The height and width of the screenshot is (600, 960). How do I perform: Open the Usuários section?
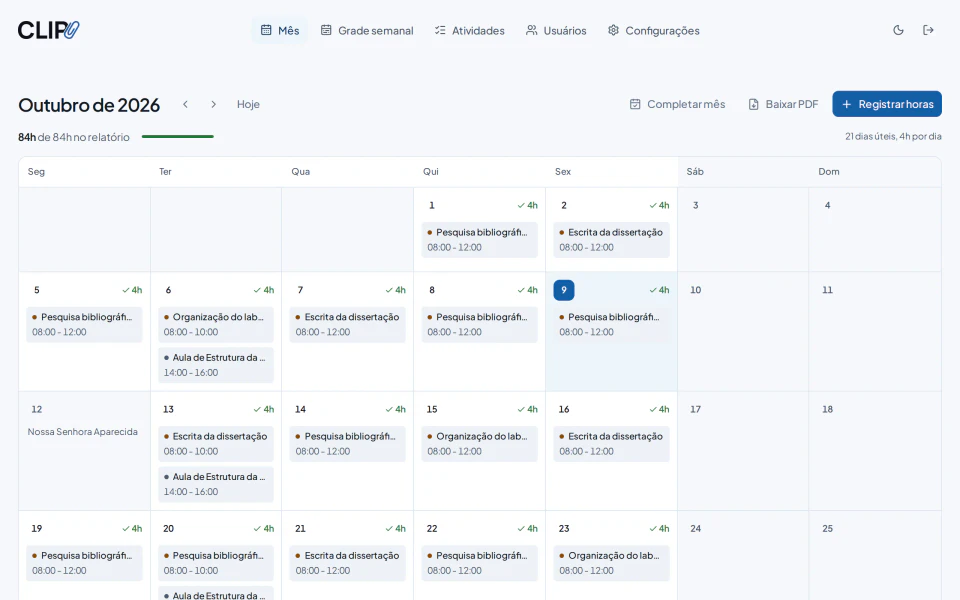pos(556,31)
